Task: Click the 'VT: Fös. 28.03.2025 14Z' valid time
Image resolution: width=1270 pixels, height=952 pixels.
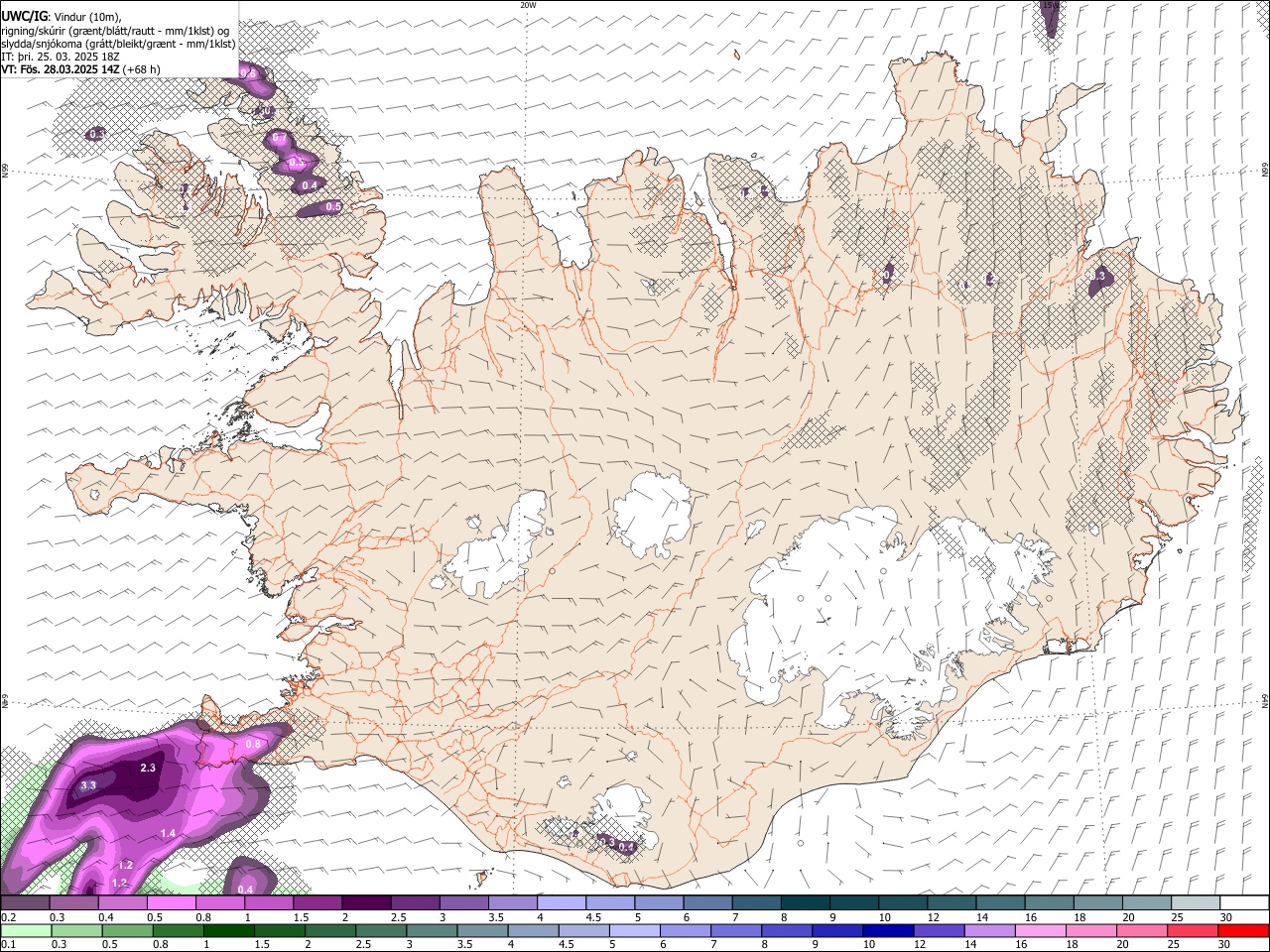Action: tap(61, 69)
